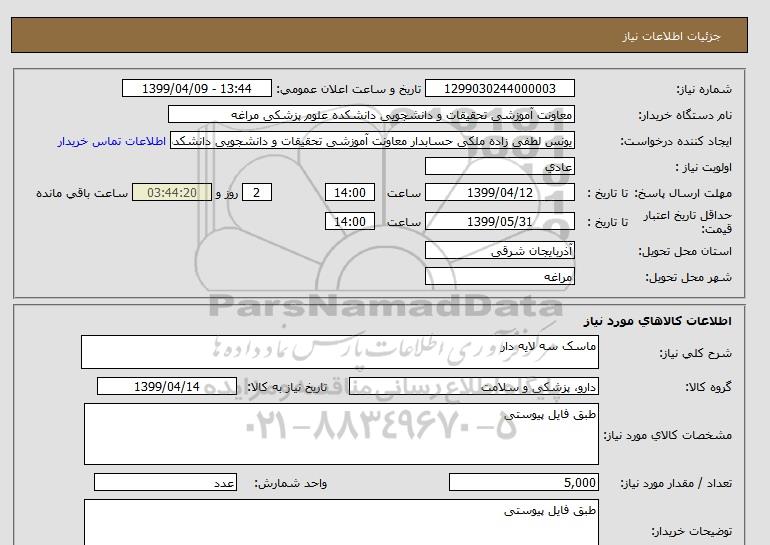Click the شماره نیاز label
This screenshot has height=545, width=770.
click(x=704, y=89)
